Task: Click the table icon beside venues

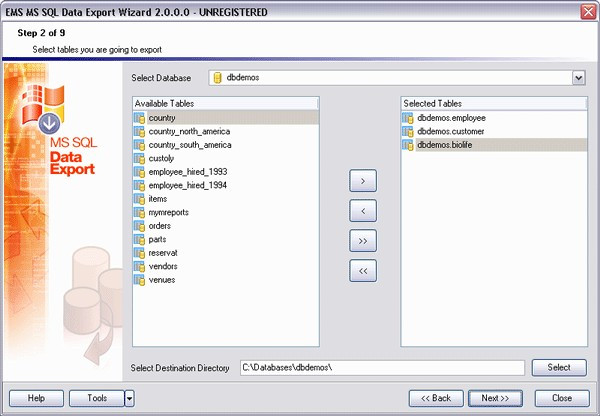Action: (140, 280)
